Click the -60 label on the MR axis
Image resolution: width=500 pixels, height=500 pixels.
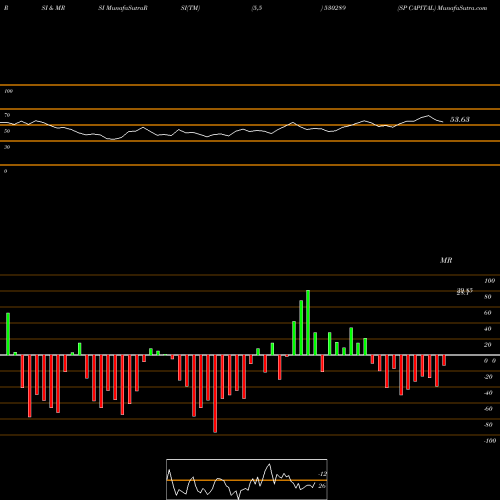488,409
